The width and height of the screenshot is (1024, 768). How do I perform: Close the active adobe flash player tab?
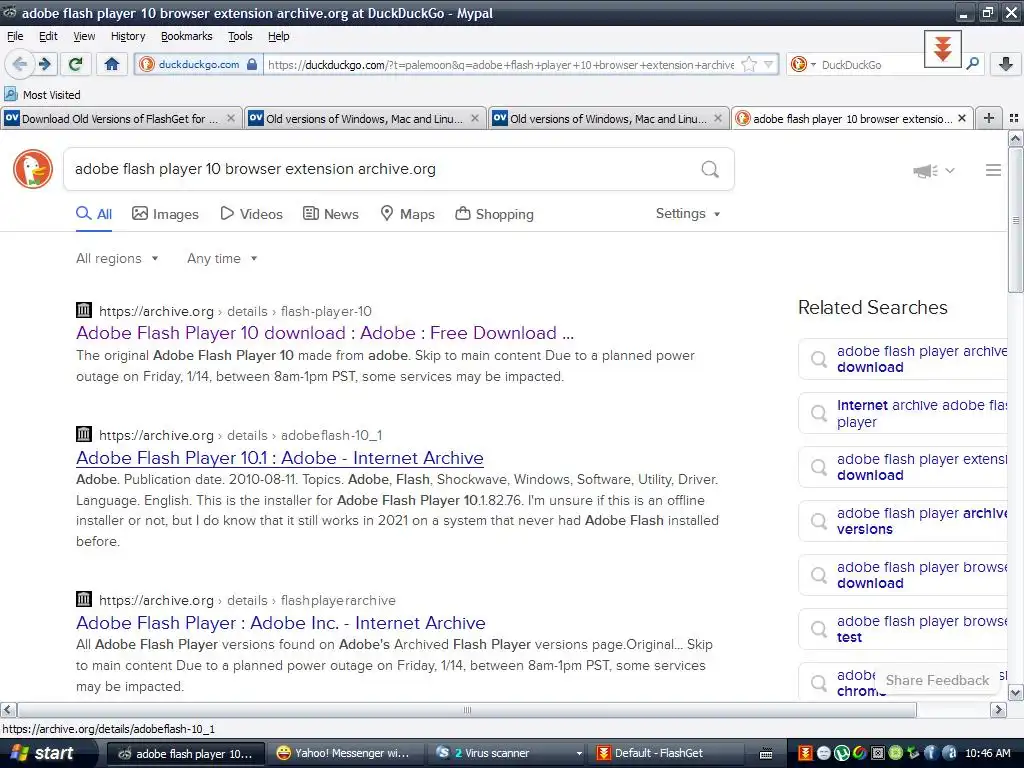coord(961,118)
